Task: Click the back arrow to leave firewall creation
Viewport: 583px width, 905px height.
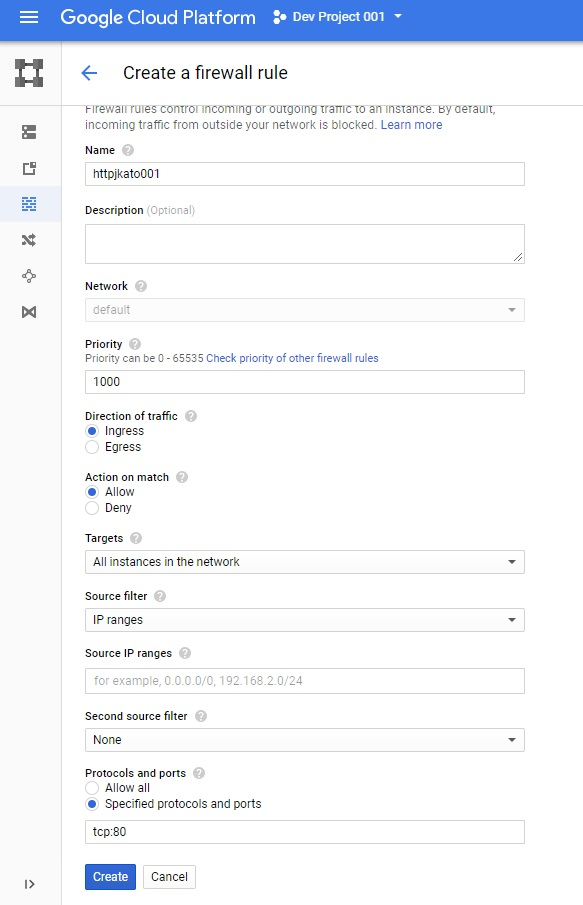Action: [x=87, y=73]
